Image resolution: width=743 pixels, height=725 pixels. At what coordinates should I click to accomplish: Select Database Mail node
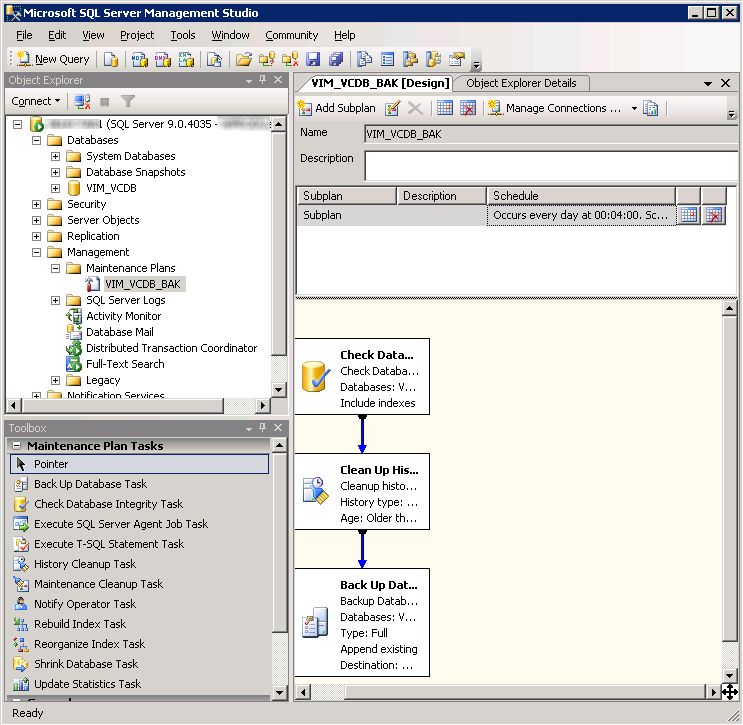119,332
